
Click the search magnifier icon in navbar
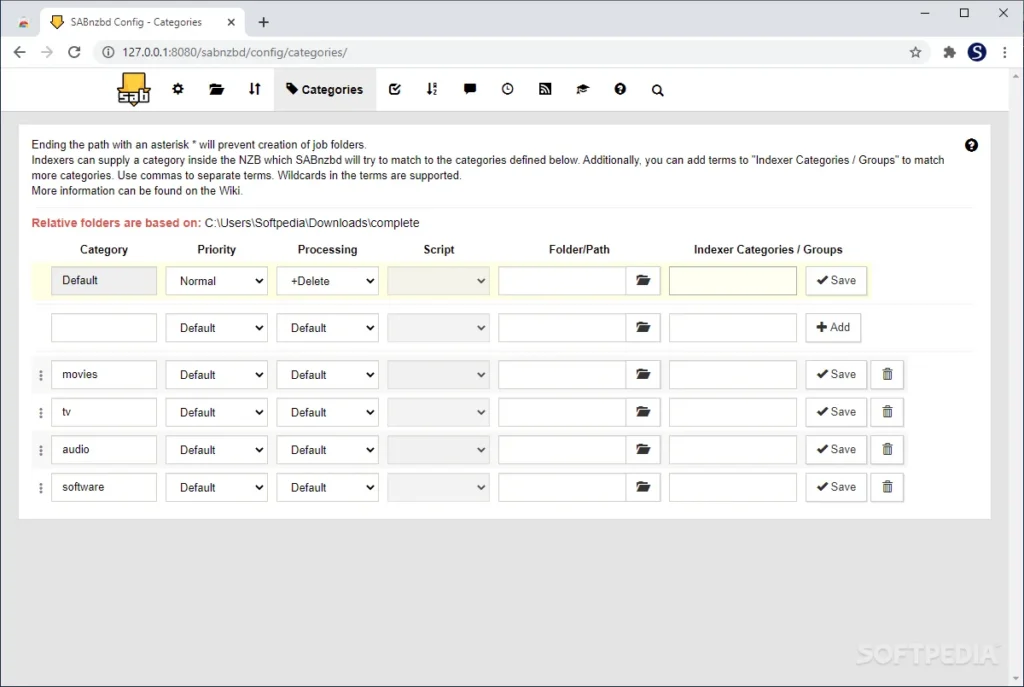(x=658, y=90)
